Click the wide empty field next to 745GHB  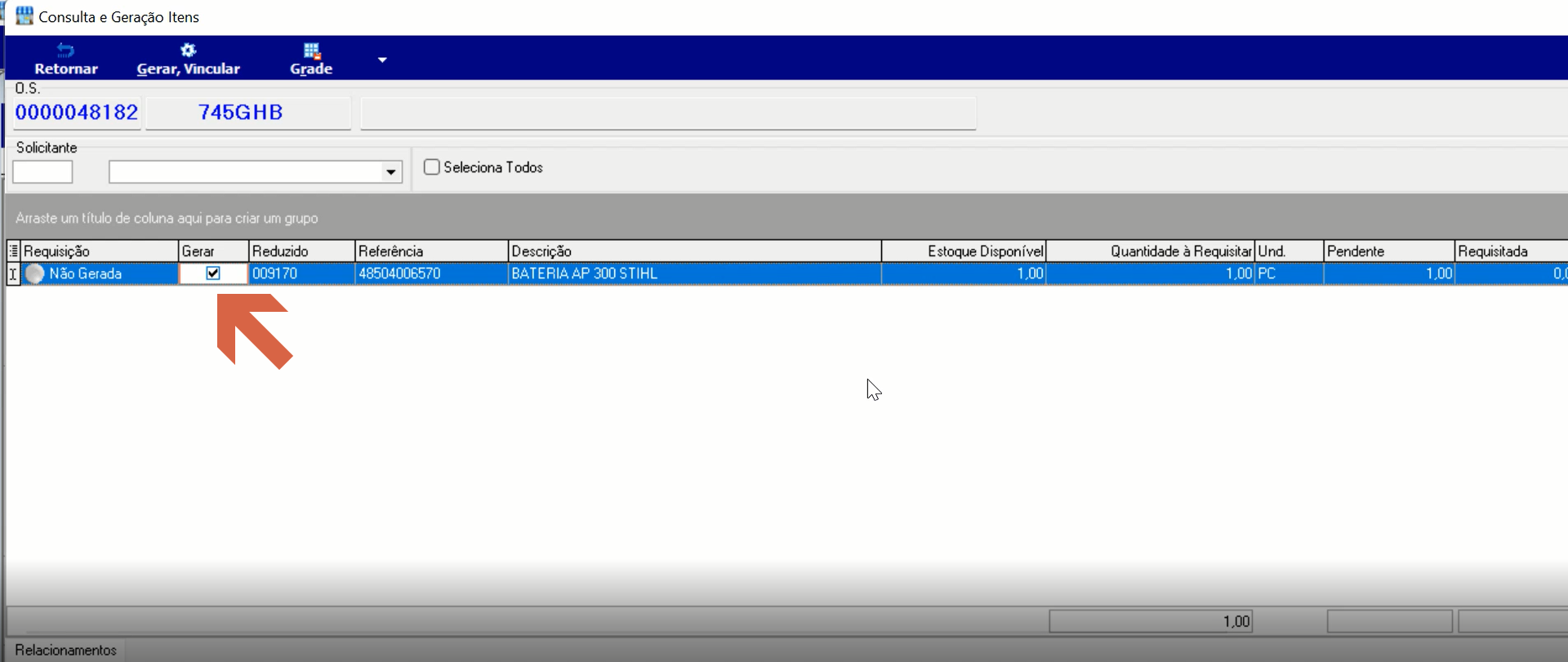tap(668, 113)
